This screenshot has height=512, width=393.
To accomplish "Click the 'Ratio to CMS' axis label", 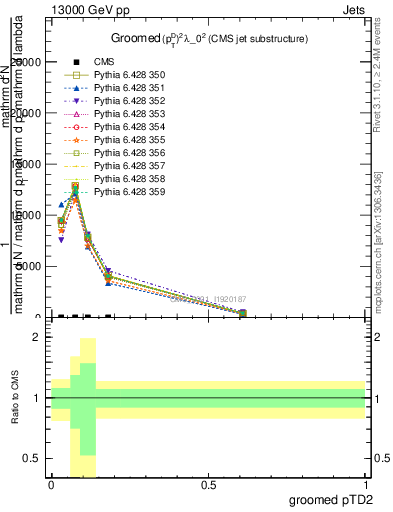I will 15,397.
